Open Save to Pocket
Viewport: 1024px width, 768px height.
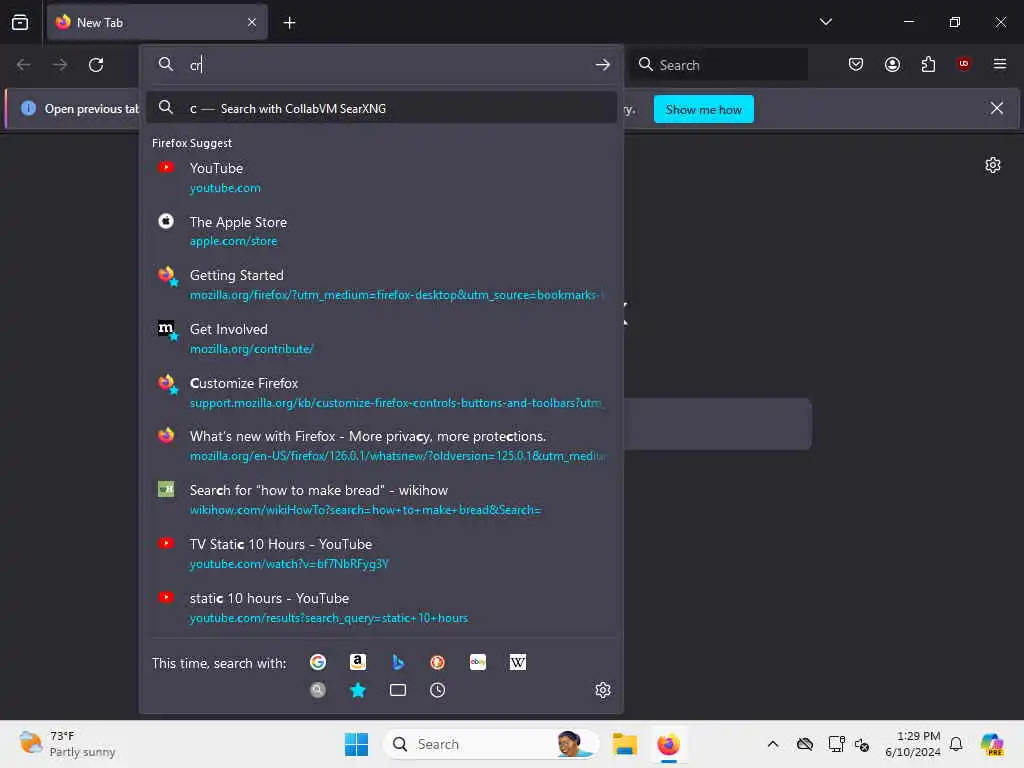click(x=856, y=64)
